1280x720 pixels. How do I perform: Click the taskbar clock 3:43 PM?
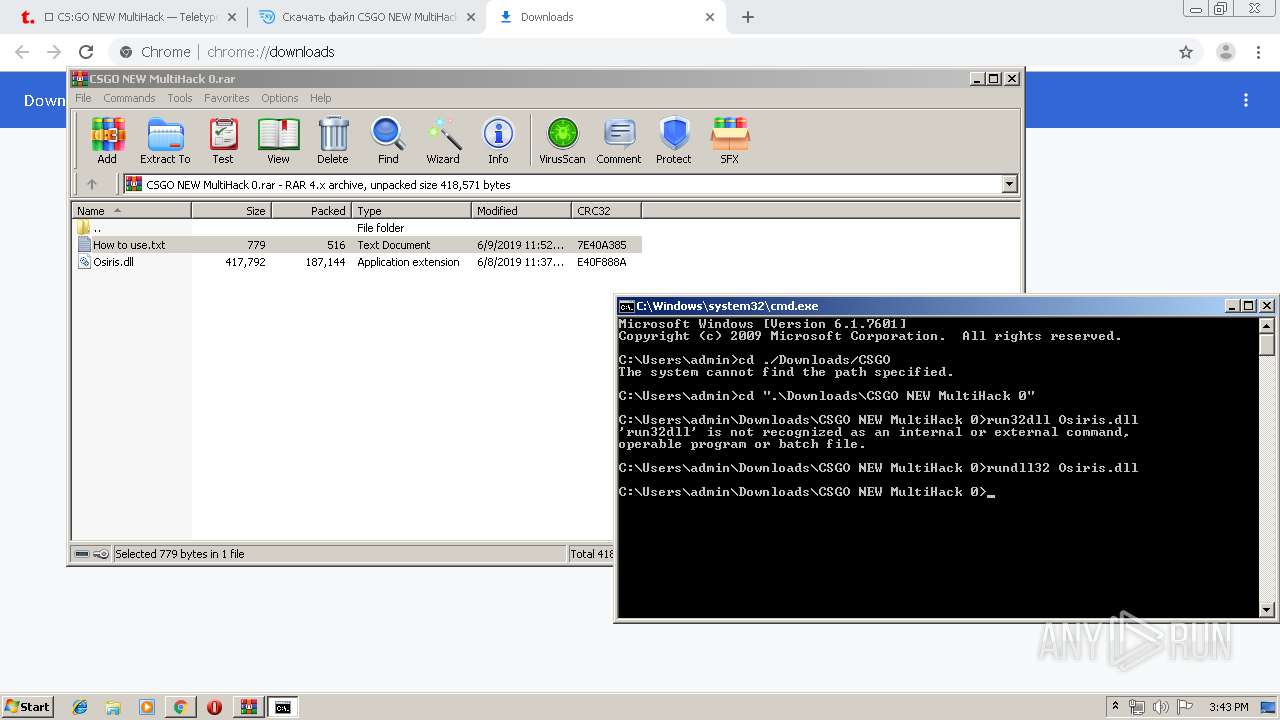tap(1228, 707)
